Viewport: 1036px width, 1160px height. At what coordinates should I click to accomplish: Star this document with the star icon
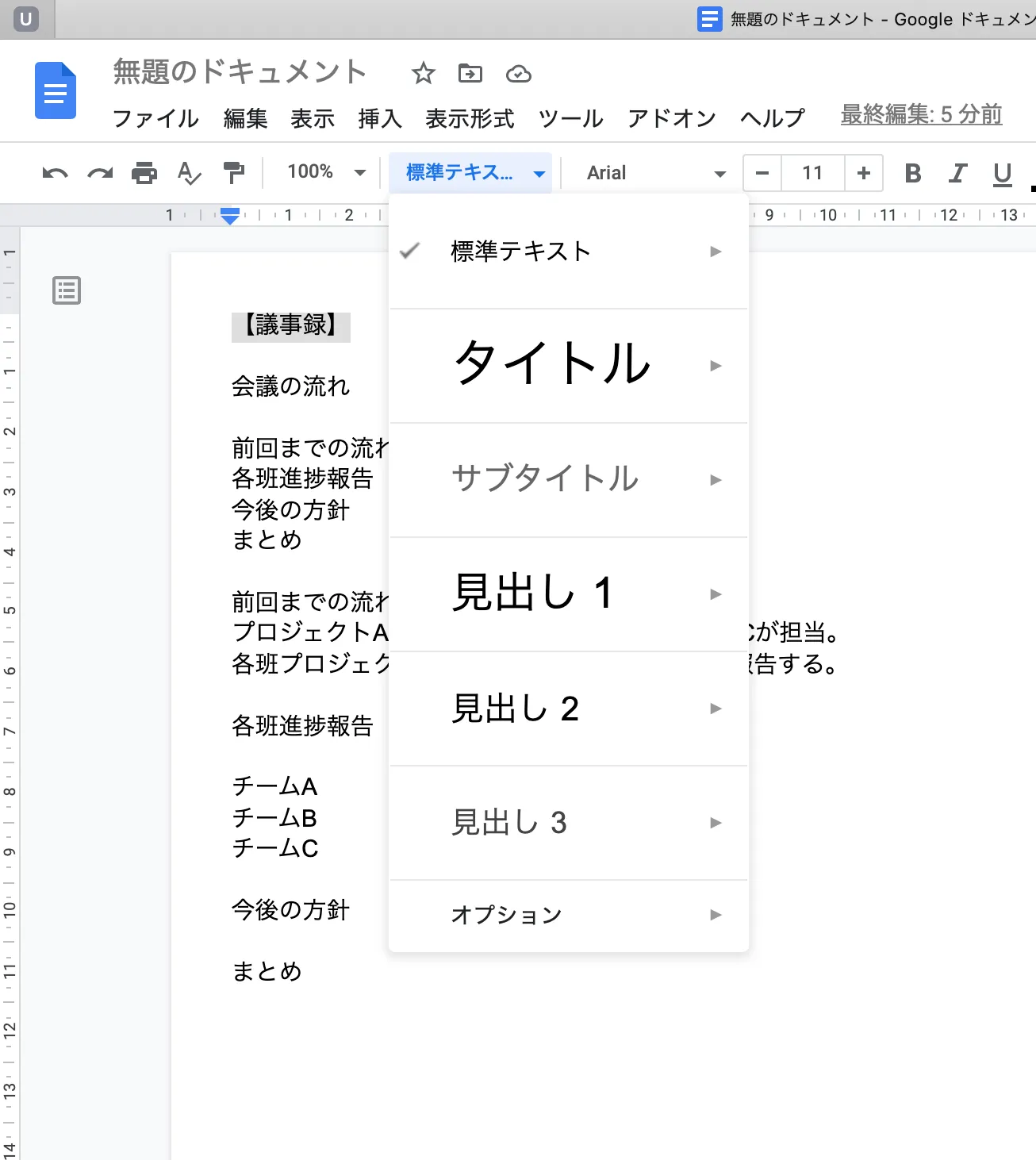click(x=424, y=74)
